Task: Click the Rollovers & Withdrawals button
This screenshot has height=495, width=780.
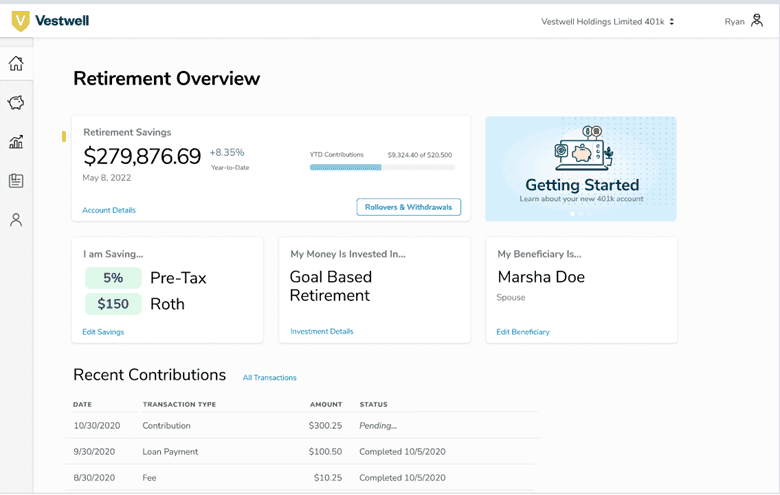Action: click(408, 207)
